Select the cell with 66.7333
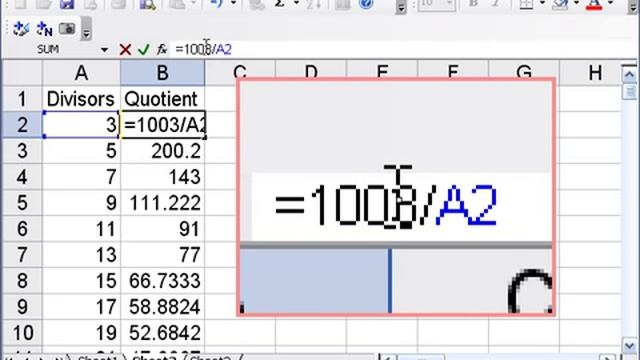The image size is (640, 360). pos(162,281)
